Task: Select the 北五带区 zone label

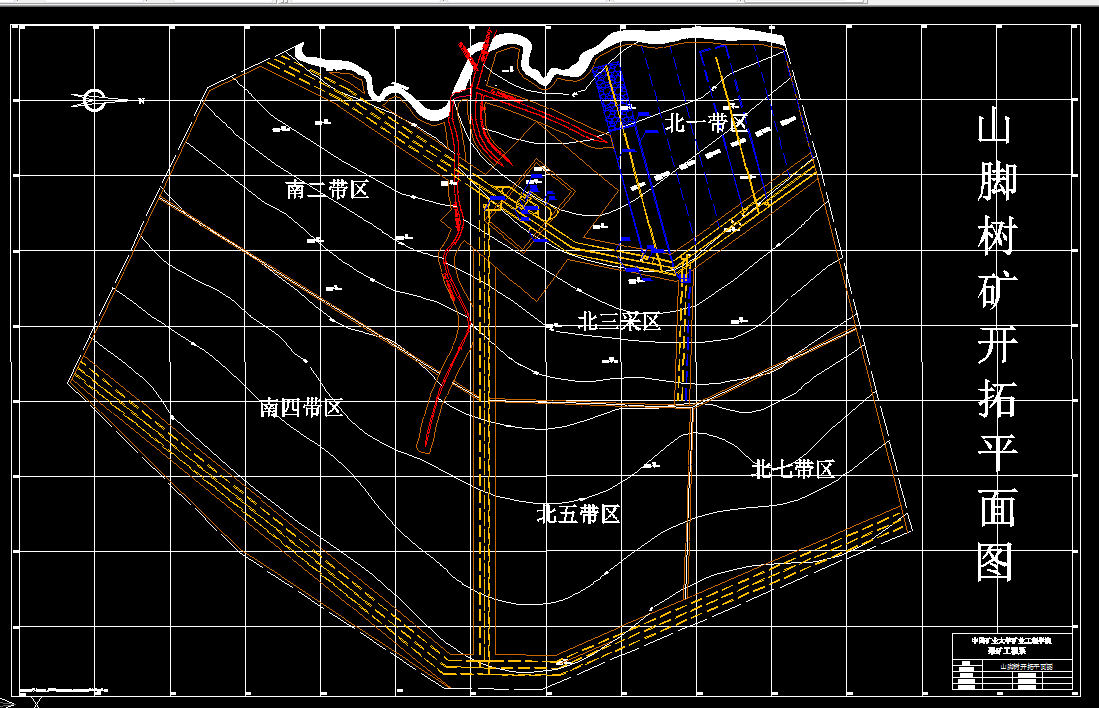Action: coord(578,514)
